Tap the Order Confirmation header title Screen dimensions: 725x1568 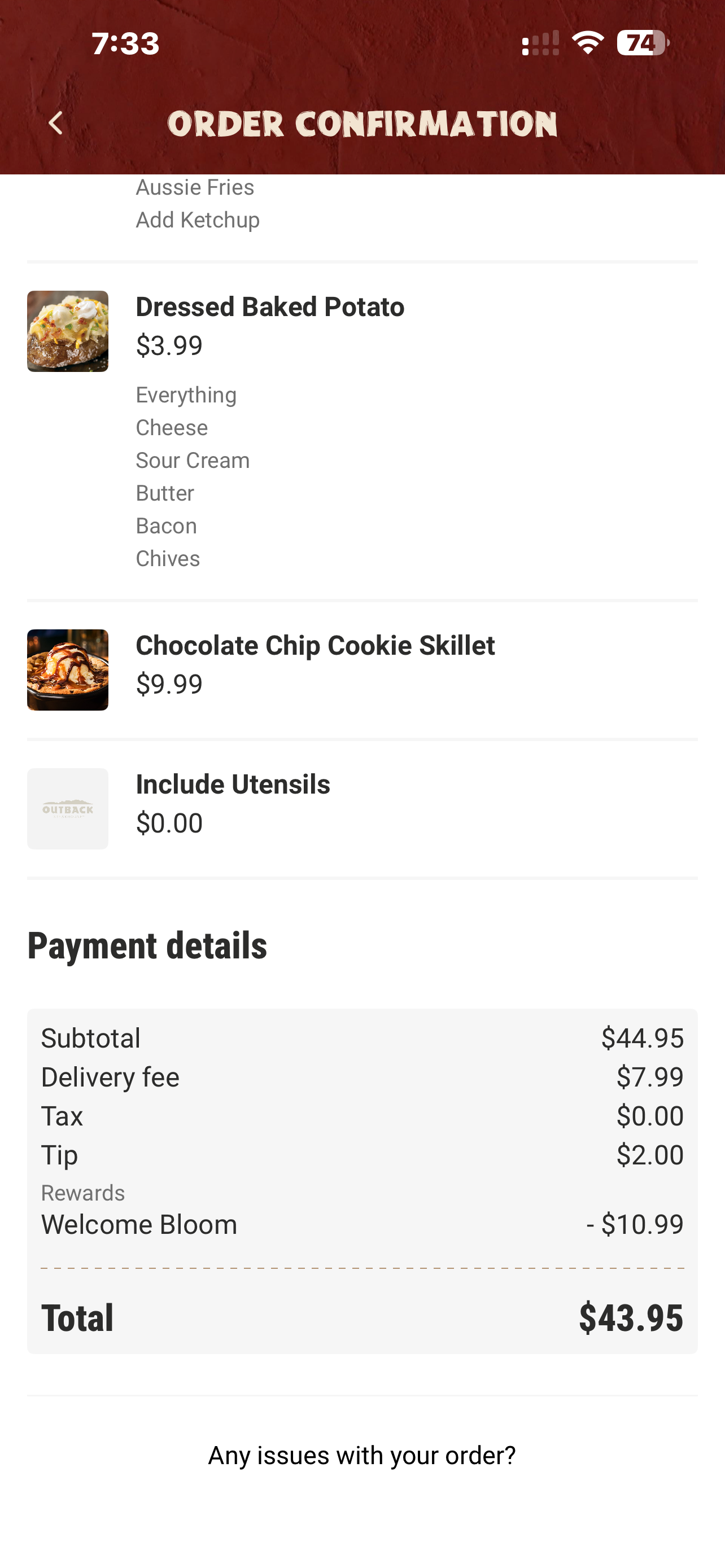[362, 124]
